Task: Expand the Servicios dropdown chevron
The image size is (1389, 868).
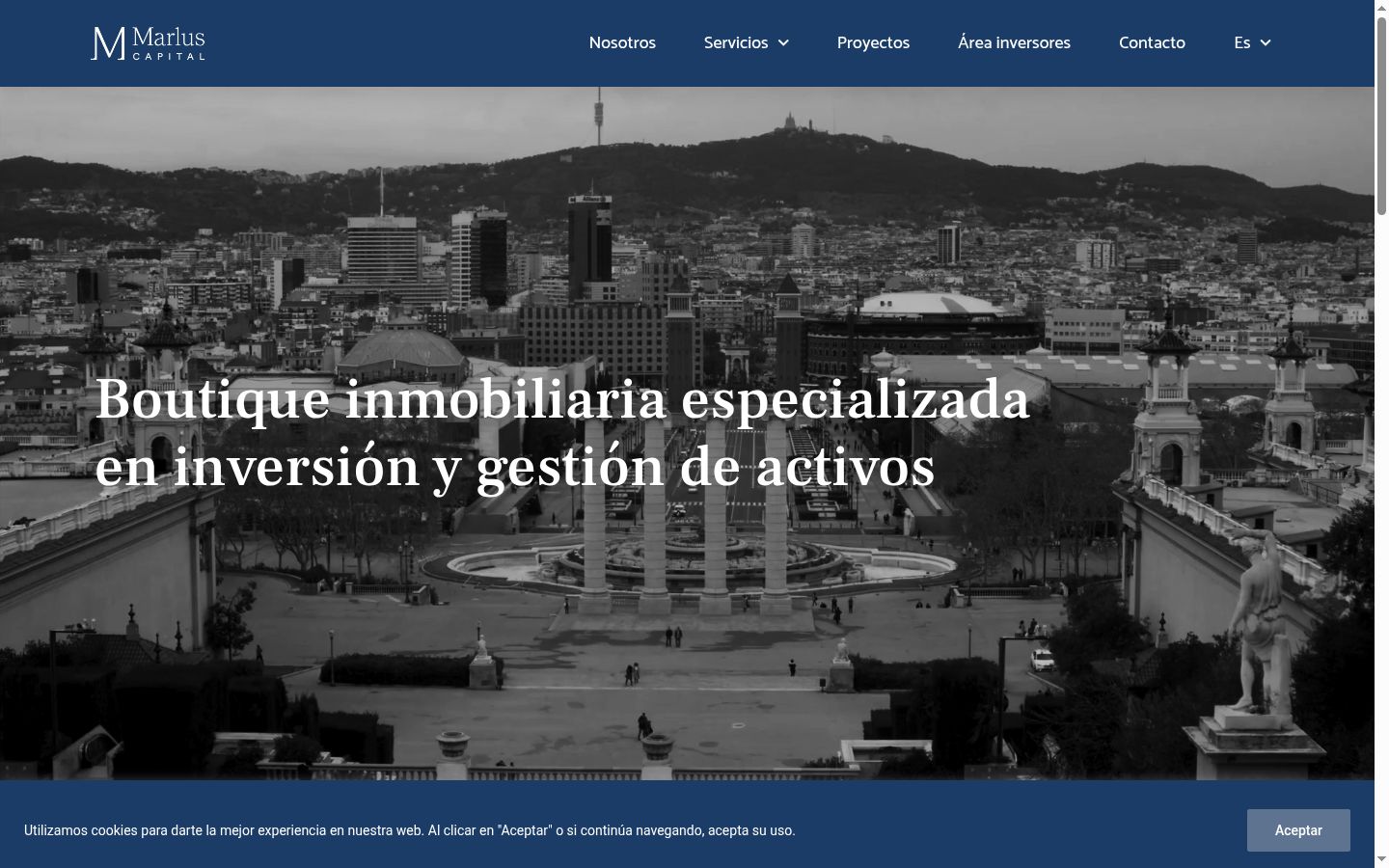Action: pos(783,43)
